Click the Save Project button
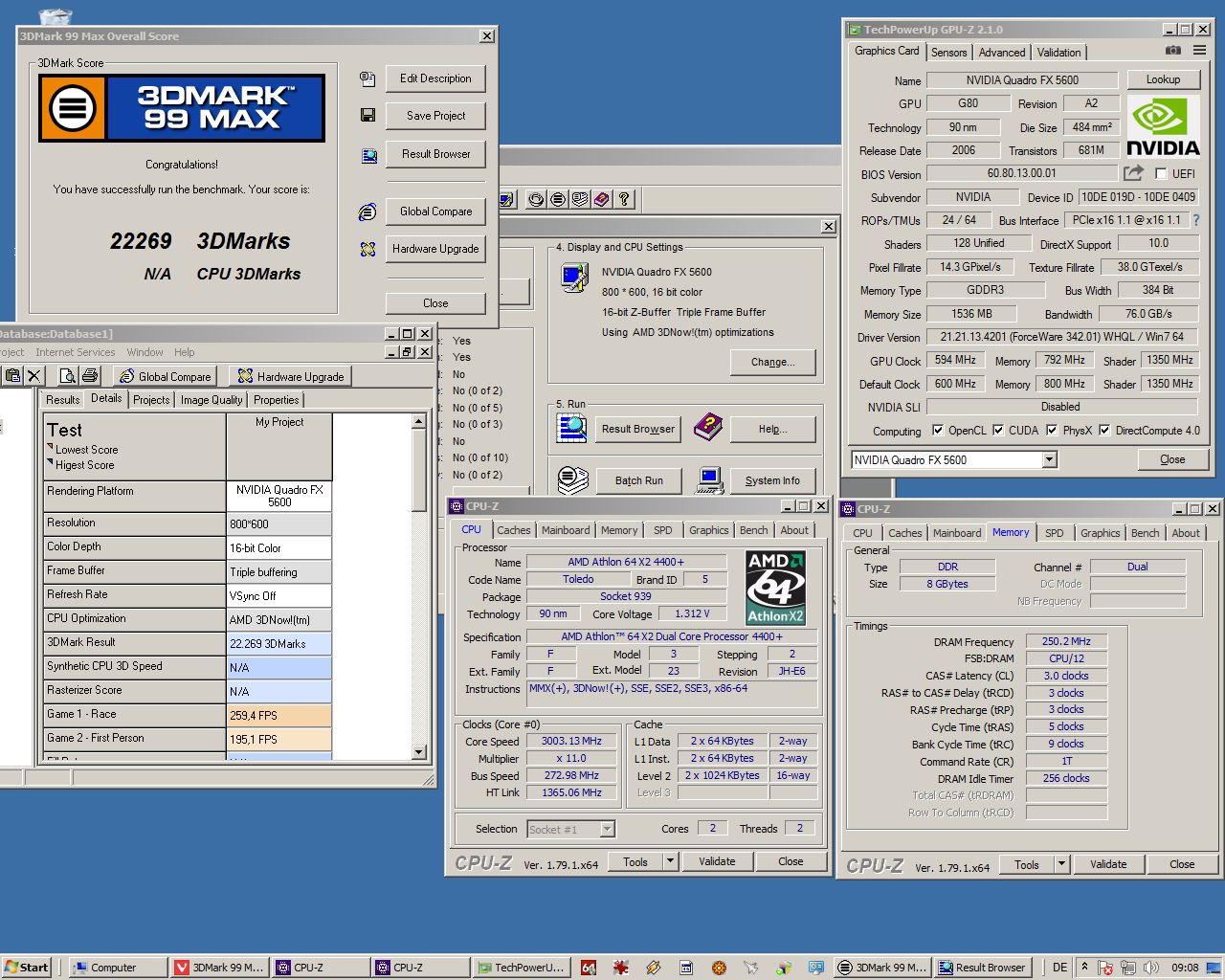Viewport: 1225px width, 980px height. pyautogui.click(x=435, y=116)
